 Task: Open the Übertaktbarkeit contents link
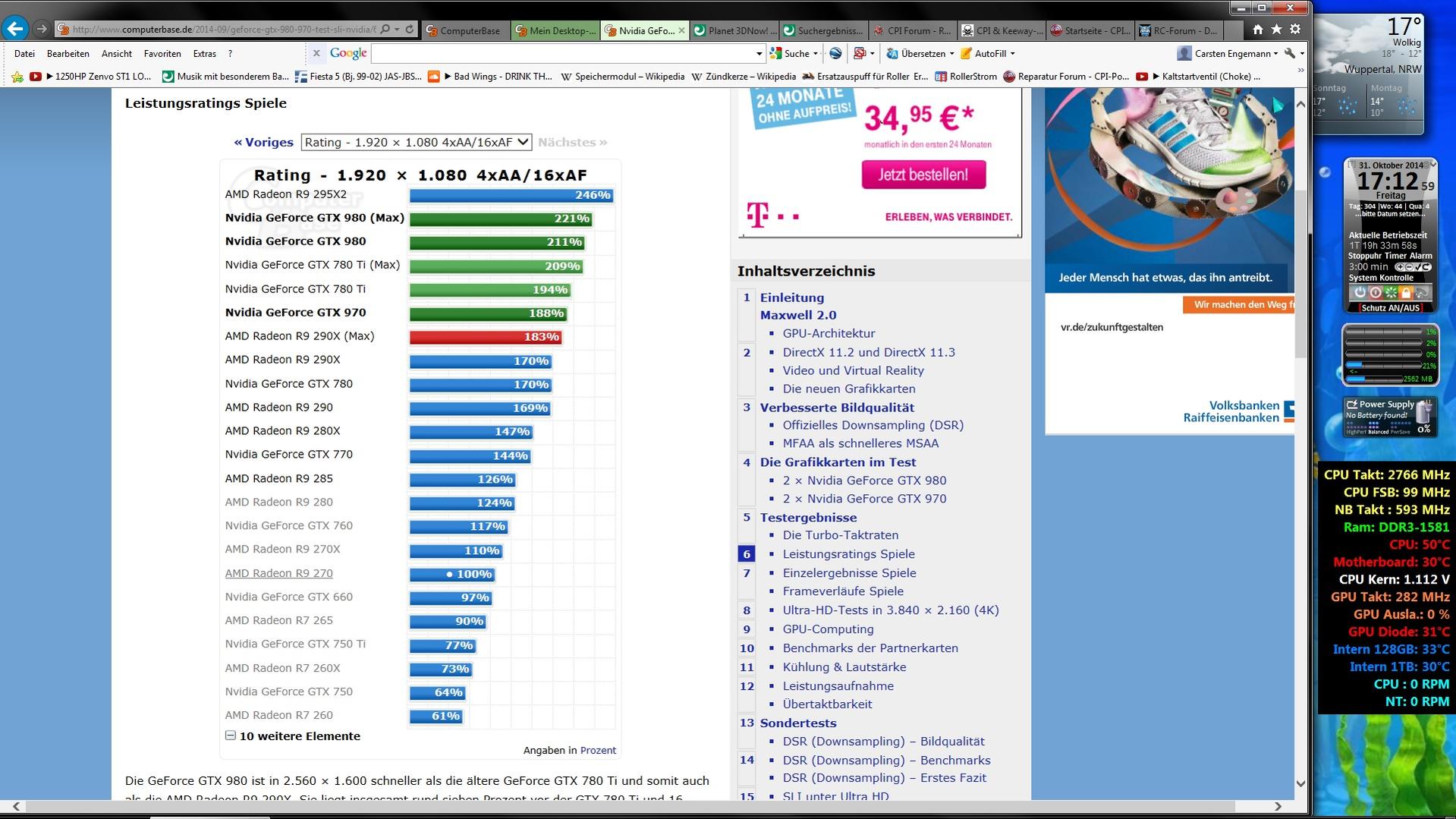point(827,704)
